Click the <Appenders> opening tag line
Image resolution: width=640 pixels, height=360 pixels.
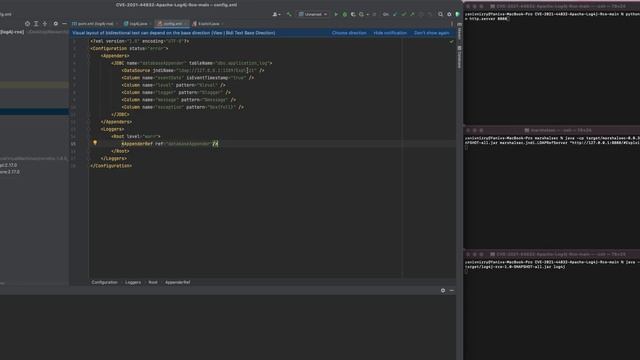[115, 56]
